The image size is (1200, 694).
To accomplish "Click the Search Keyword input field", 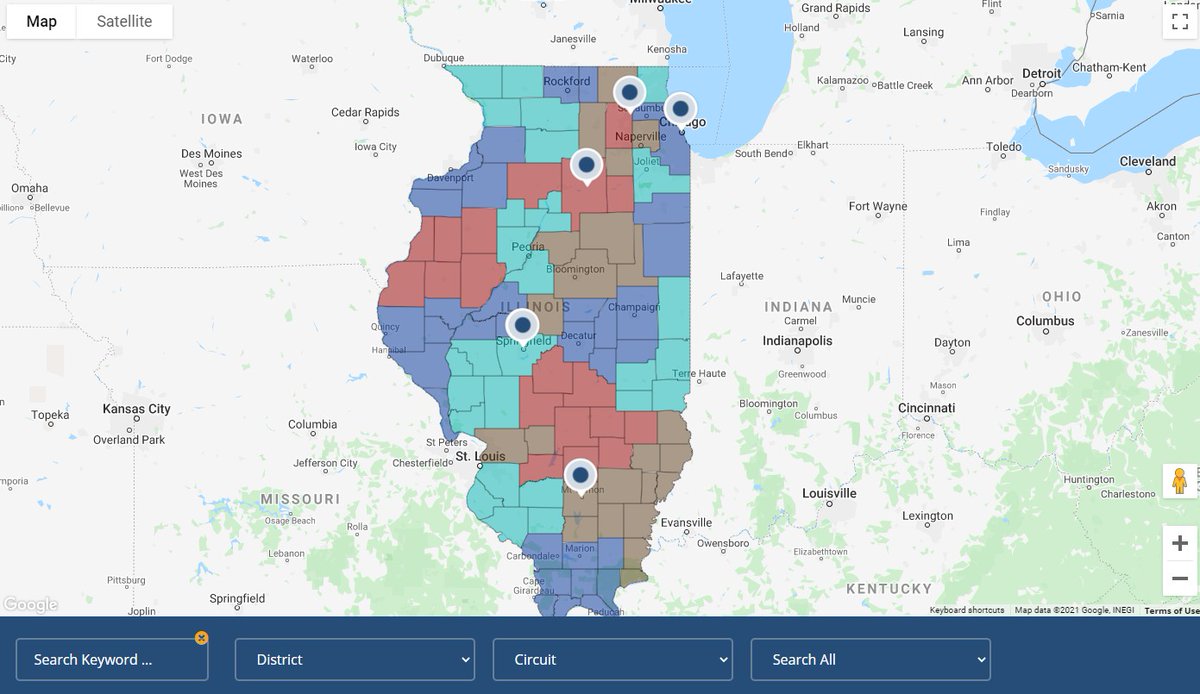I will point(112,659).
